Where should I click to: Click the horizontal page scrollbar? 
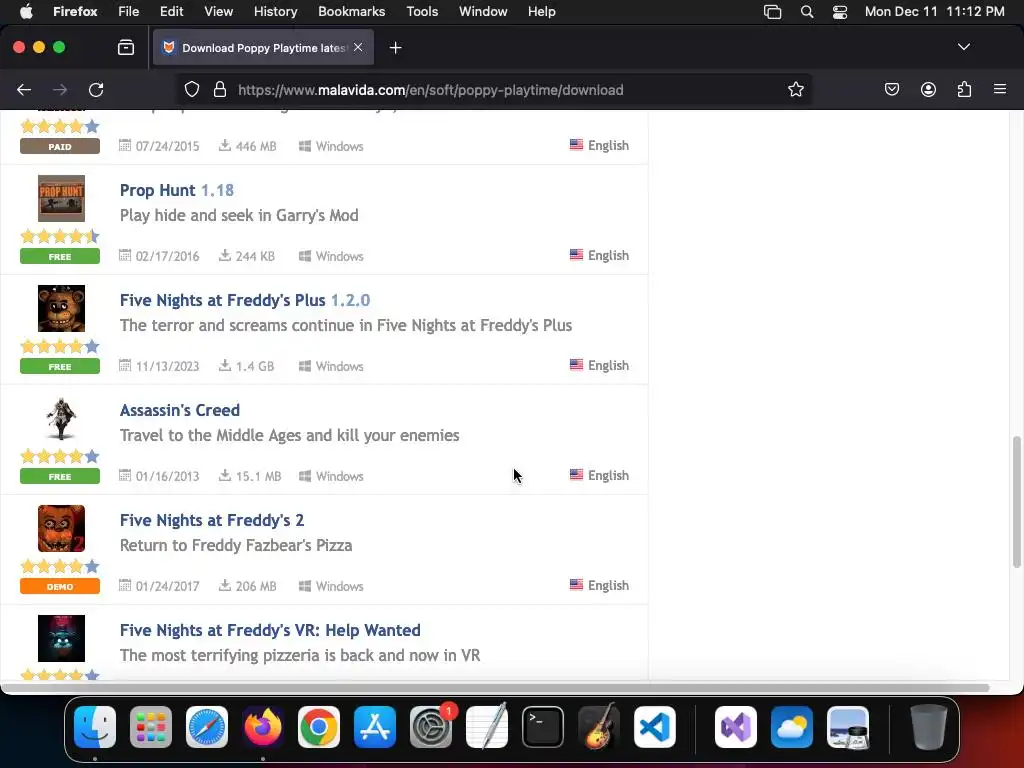point(495,688)
